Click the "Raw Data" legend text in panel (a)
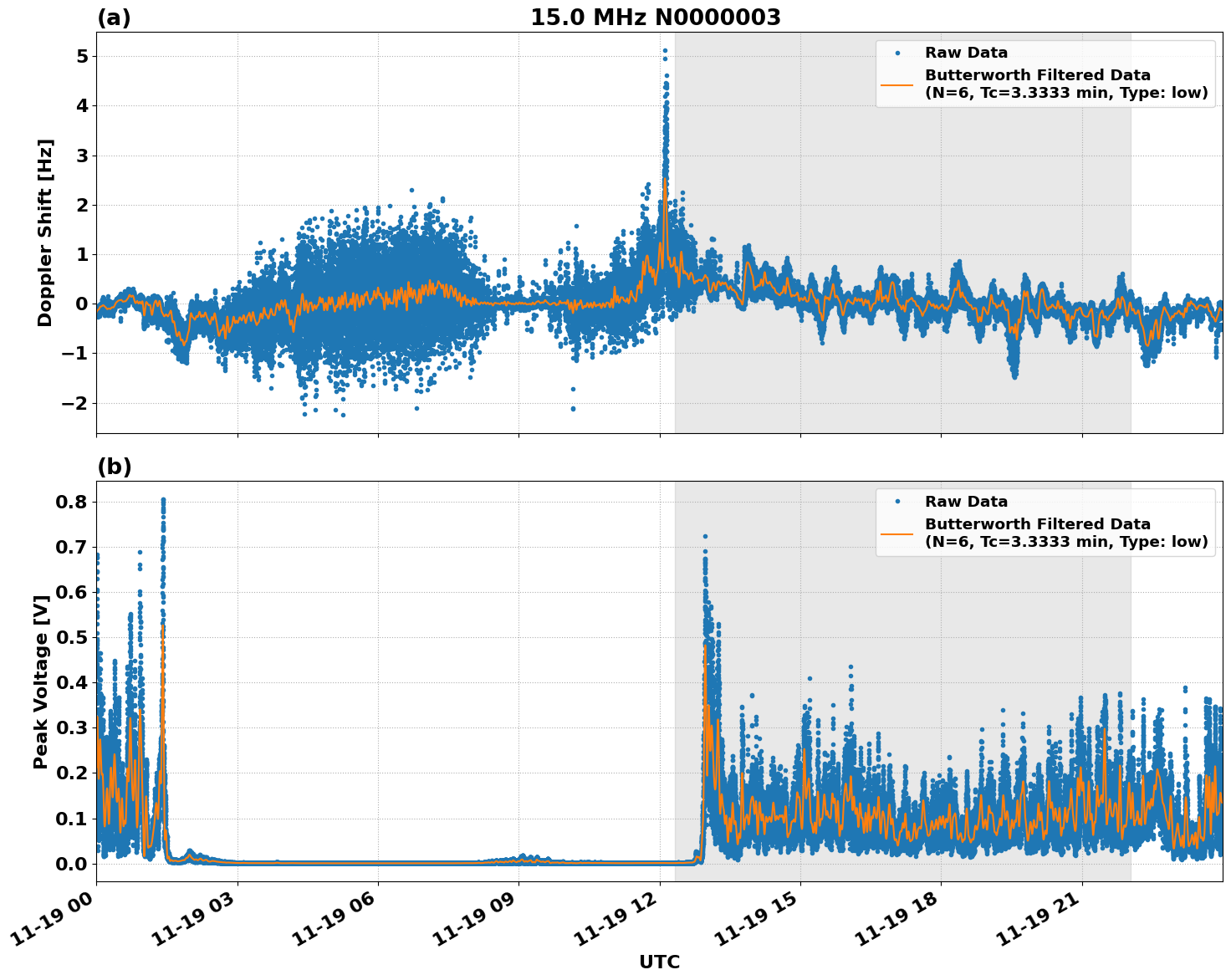This screenshot has height=980, width=1231. (966, 54)
